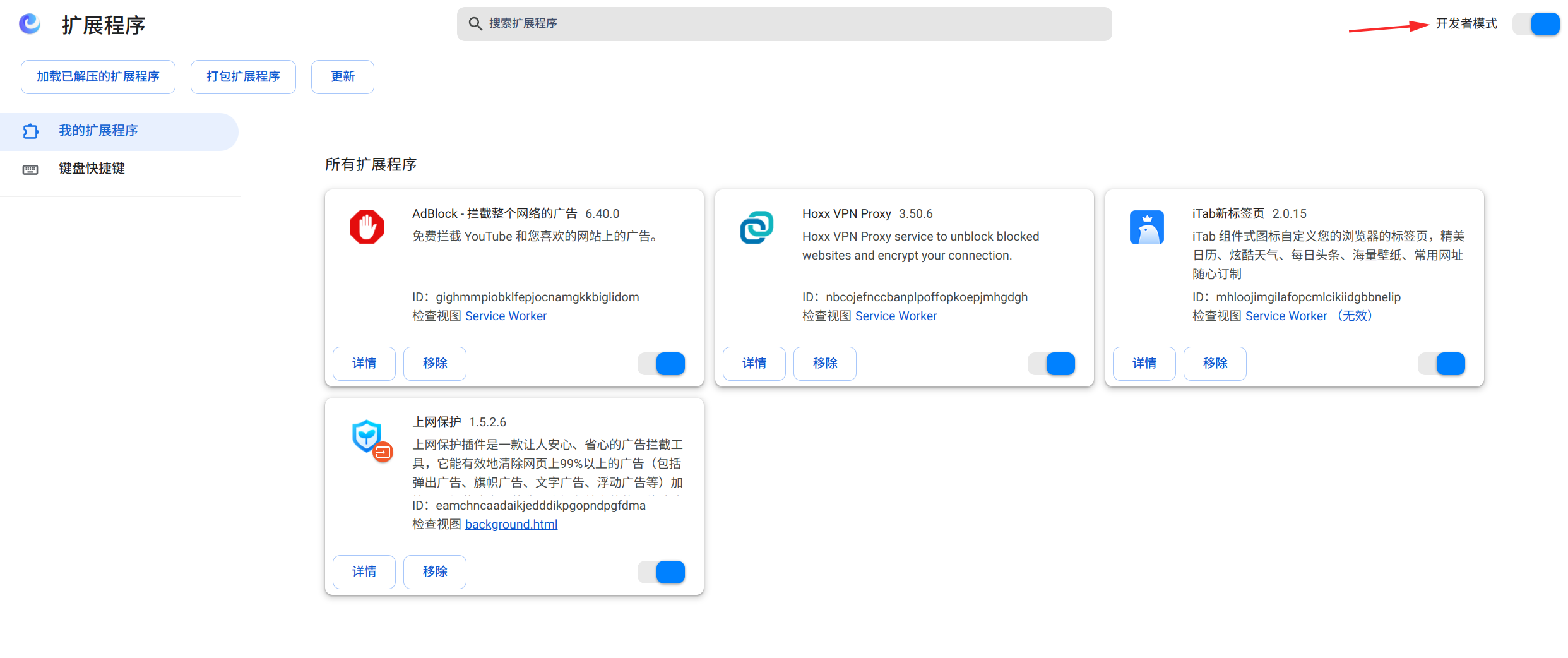This screenshot has height=658, width=1568.
Task: Disable the Hoxx VPN Proxy toggle
Action: (1052, 364)
